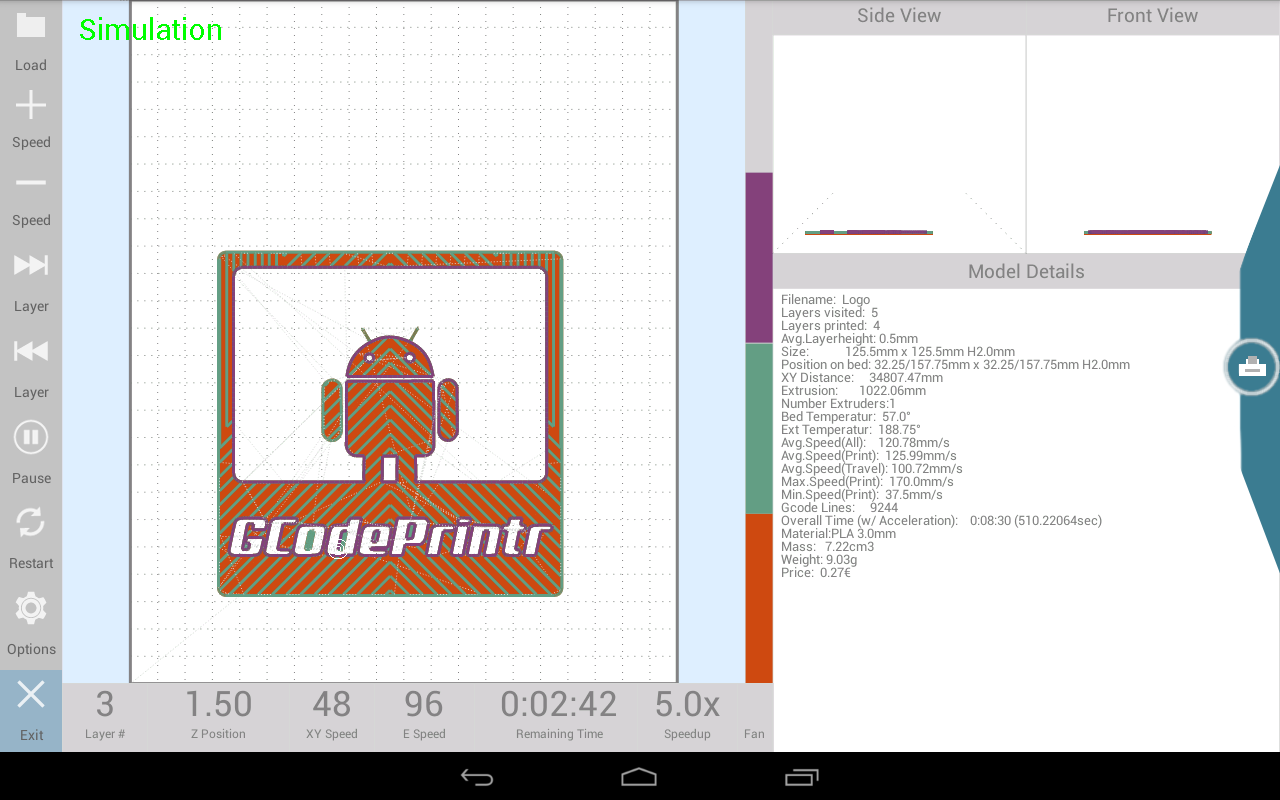Select the Material:PLA 3.0mm line
Image resolution: width=1280 pixels, height=800 pixels.
tap(839, 533)
